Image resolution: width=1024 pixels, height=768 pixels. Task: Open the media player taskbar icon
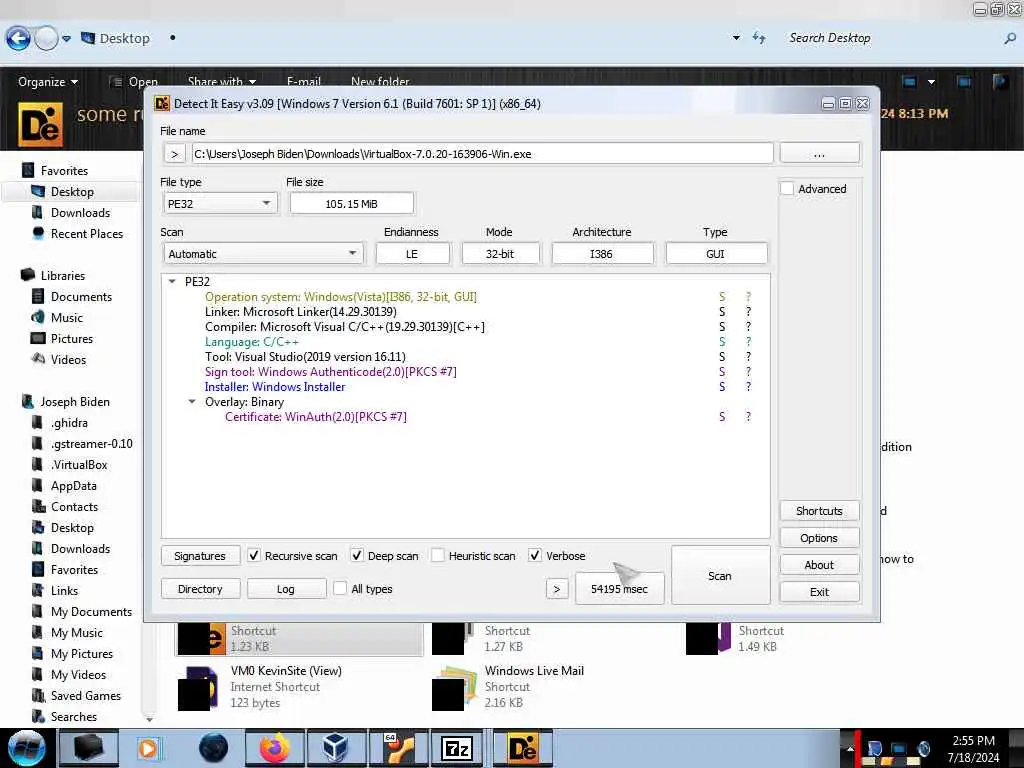148,748
